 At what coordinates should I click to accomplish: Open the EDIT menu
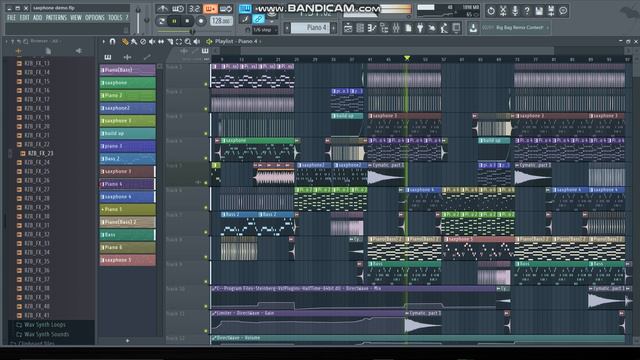(x=24, y=18)
